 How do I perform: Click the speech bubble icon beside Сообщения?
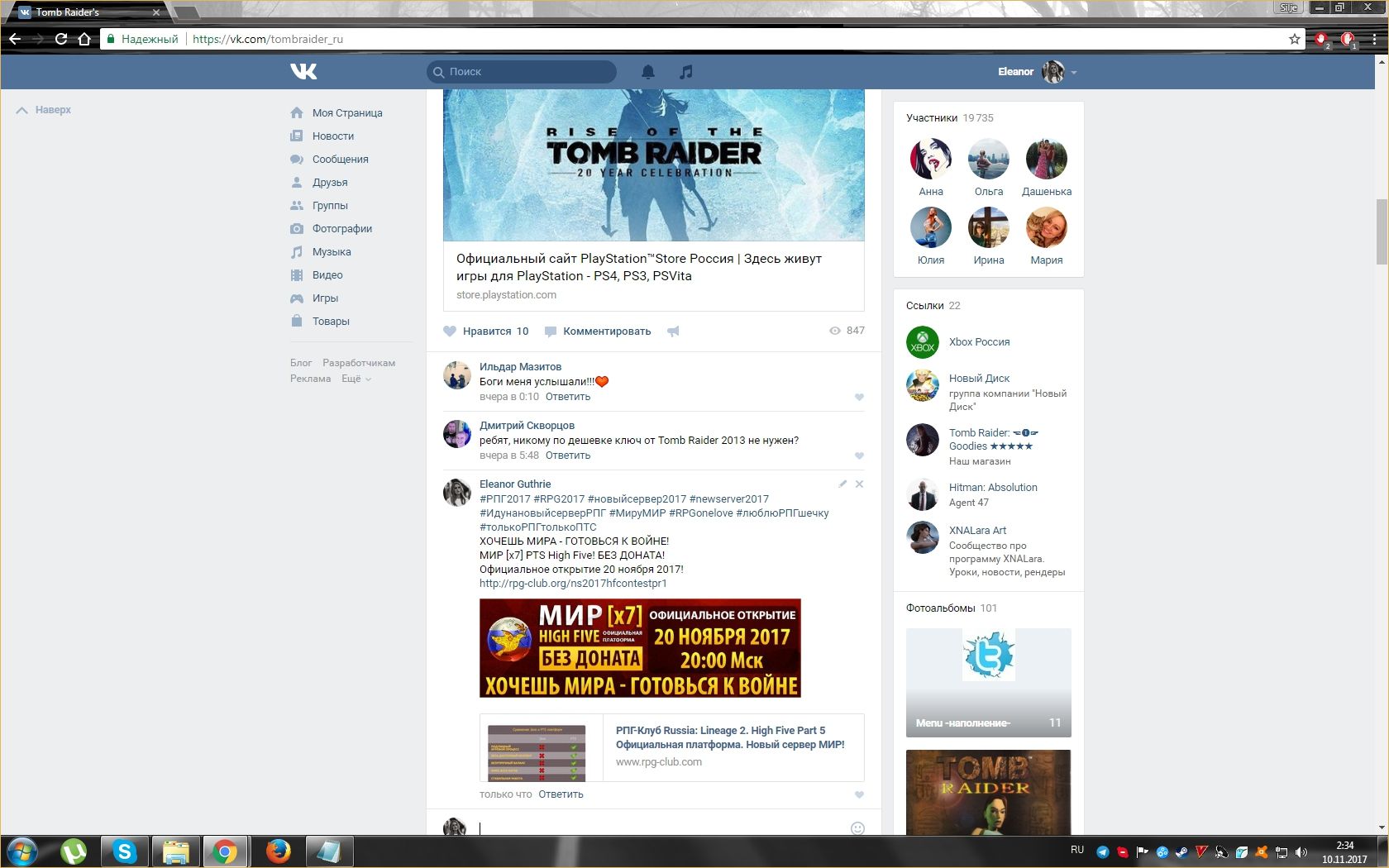(297, 159)
